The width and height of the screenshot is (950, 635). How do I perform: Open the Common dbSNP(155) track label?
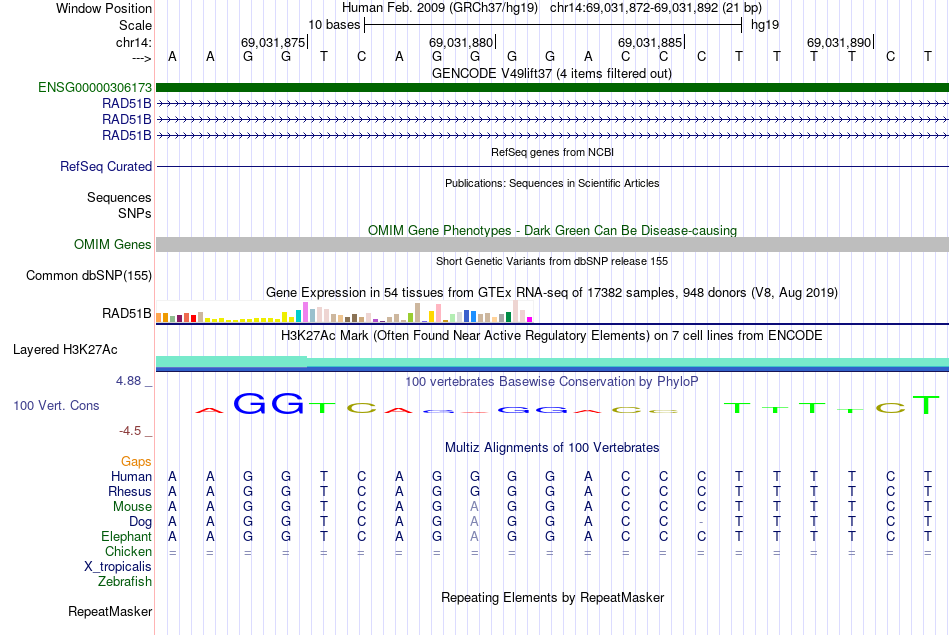coord(88,275)
